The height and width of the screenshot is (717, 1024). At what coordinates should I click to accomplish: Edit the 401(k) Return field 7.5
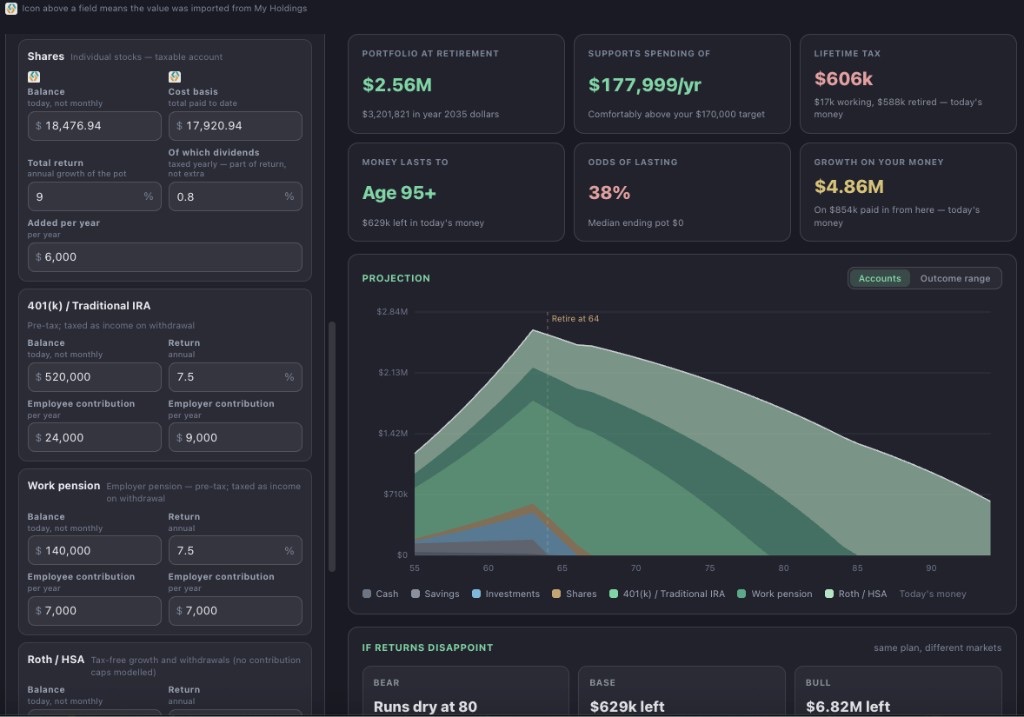(x=235, y=377)
